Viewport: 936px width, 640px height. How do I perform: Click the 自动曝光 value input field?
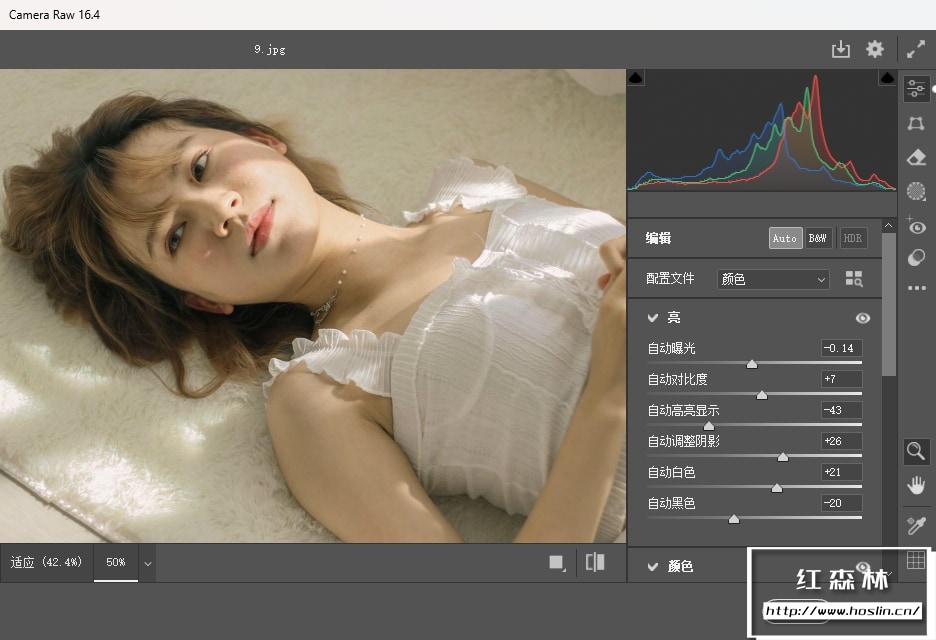(841, 348)
